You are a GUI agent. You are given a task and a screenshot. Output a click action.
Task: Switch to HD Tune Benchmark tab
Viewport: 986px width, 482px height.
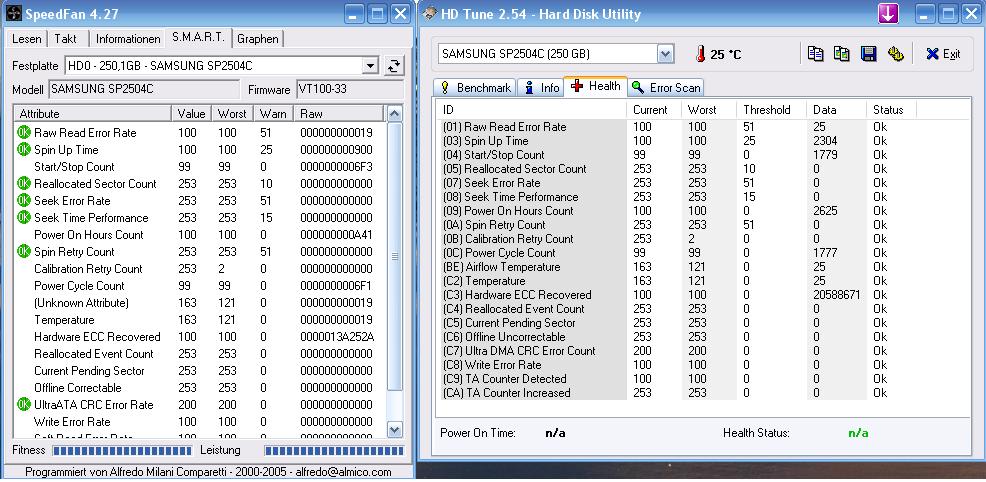tap(475, 88)
